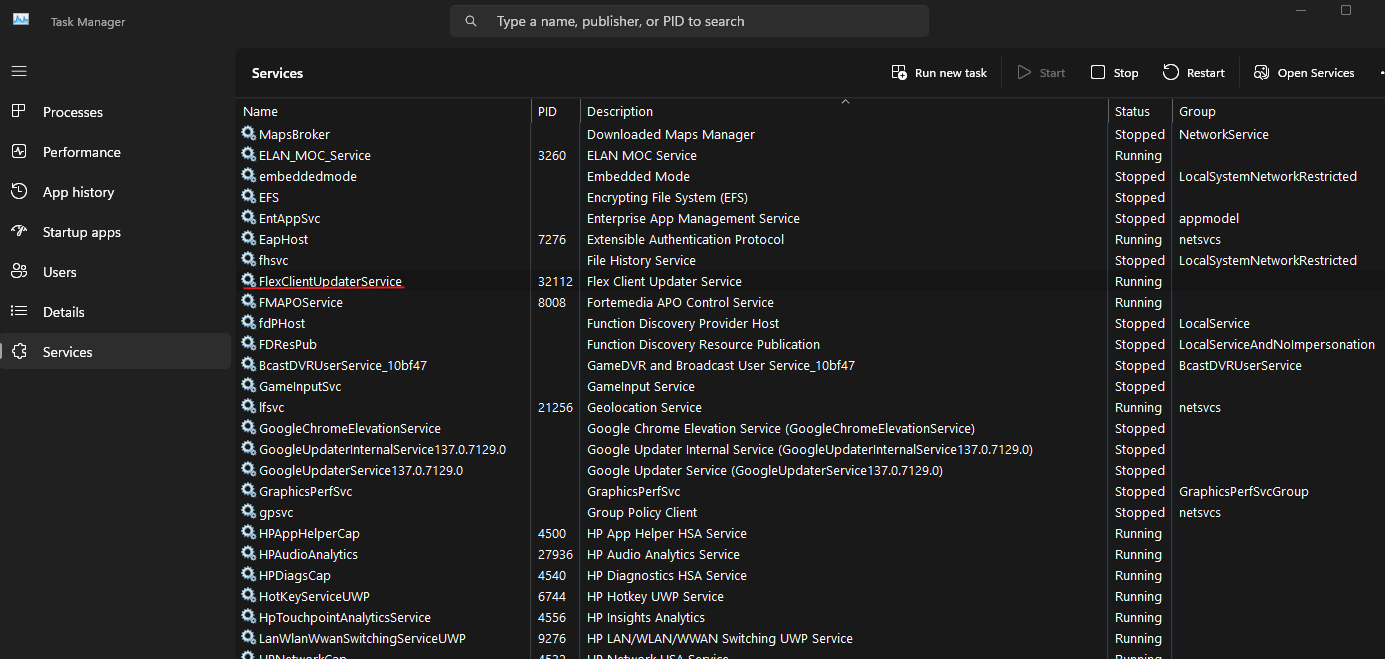Click the gear icon beside gpsvc
The width and height of the screenshot is (1385, 659).
[x=249, y=512]
